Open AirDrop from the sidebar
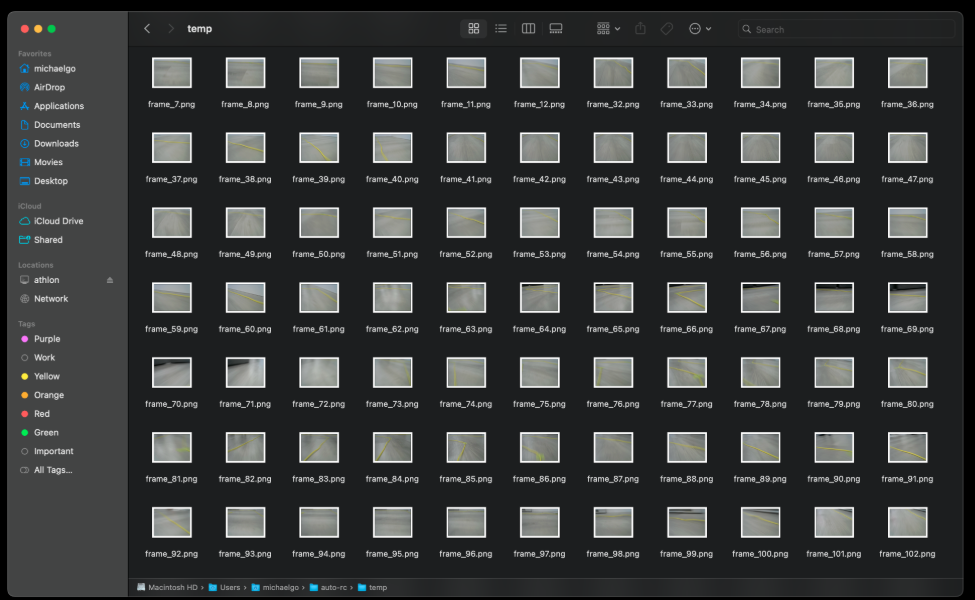This screenshot has width=975, height=600. tap(49, 87)
